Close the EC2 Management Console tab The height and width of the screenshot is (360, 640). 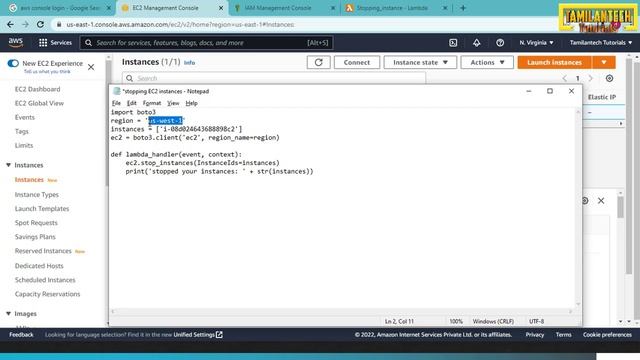221,8
